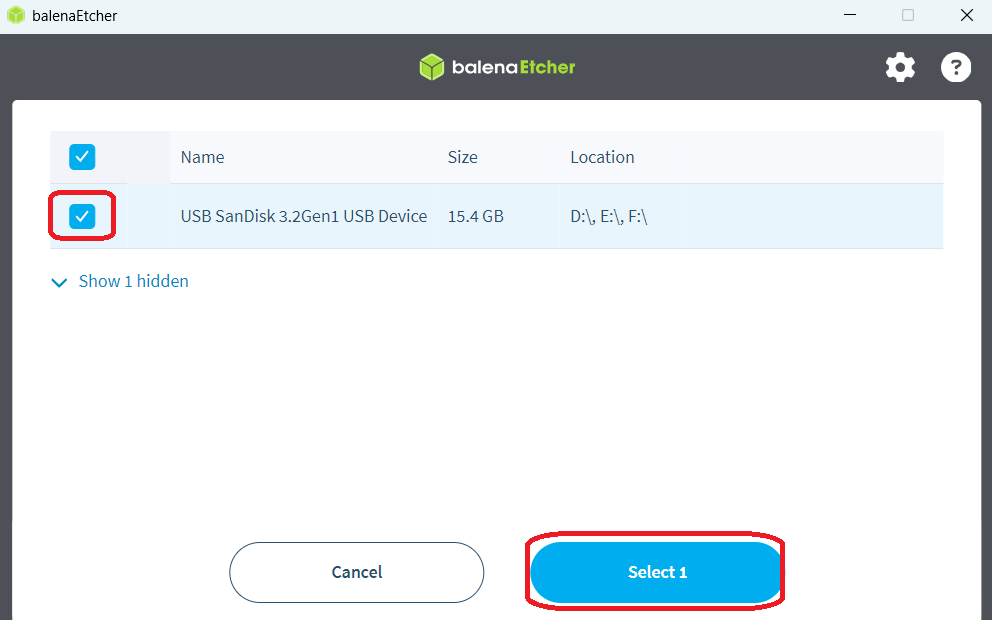Click the help question mark icon

click(956, 67)
